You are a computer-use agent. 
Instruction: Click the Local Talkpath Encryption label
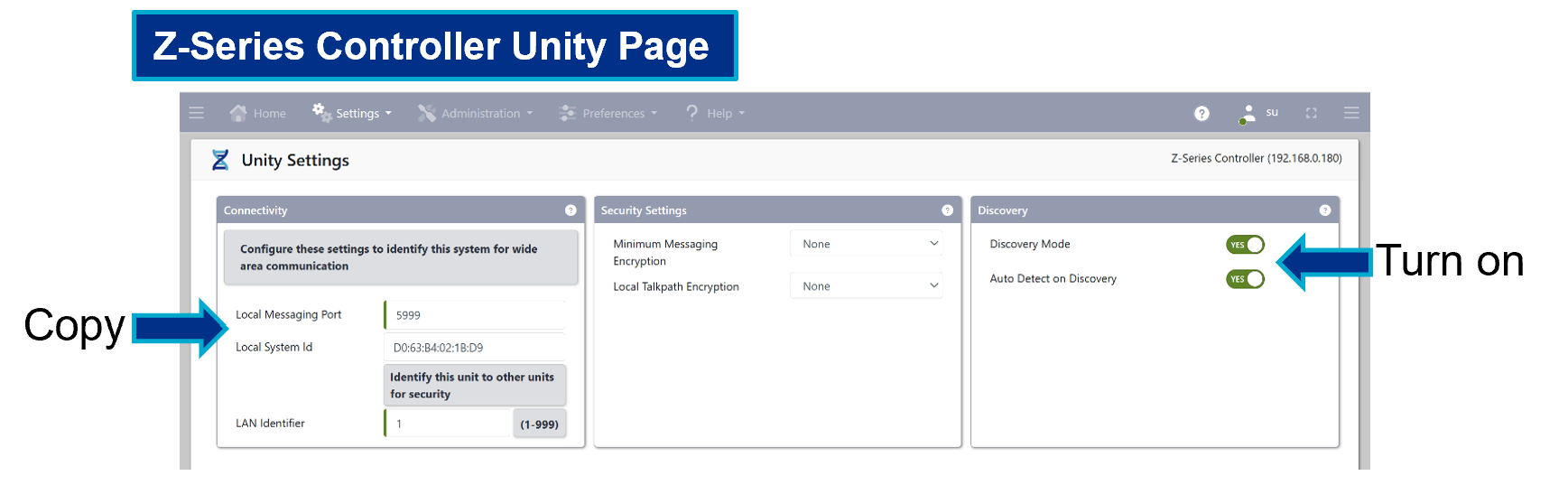pos(676,286)
